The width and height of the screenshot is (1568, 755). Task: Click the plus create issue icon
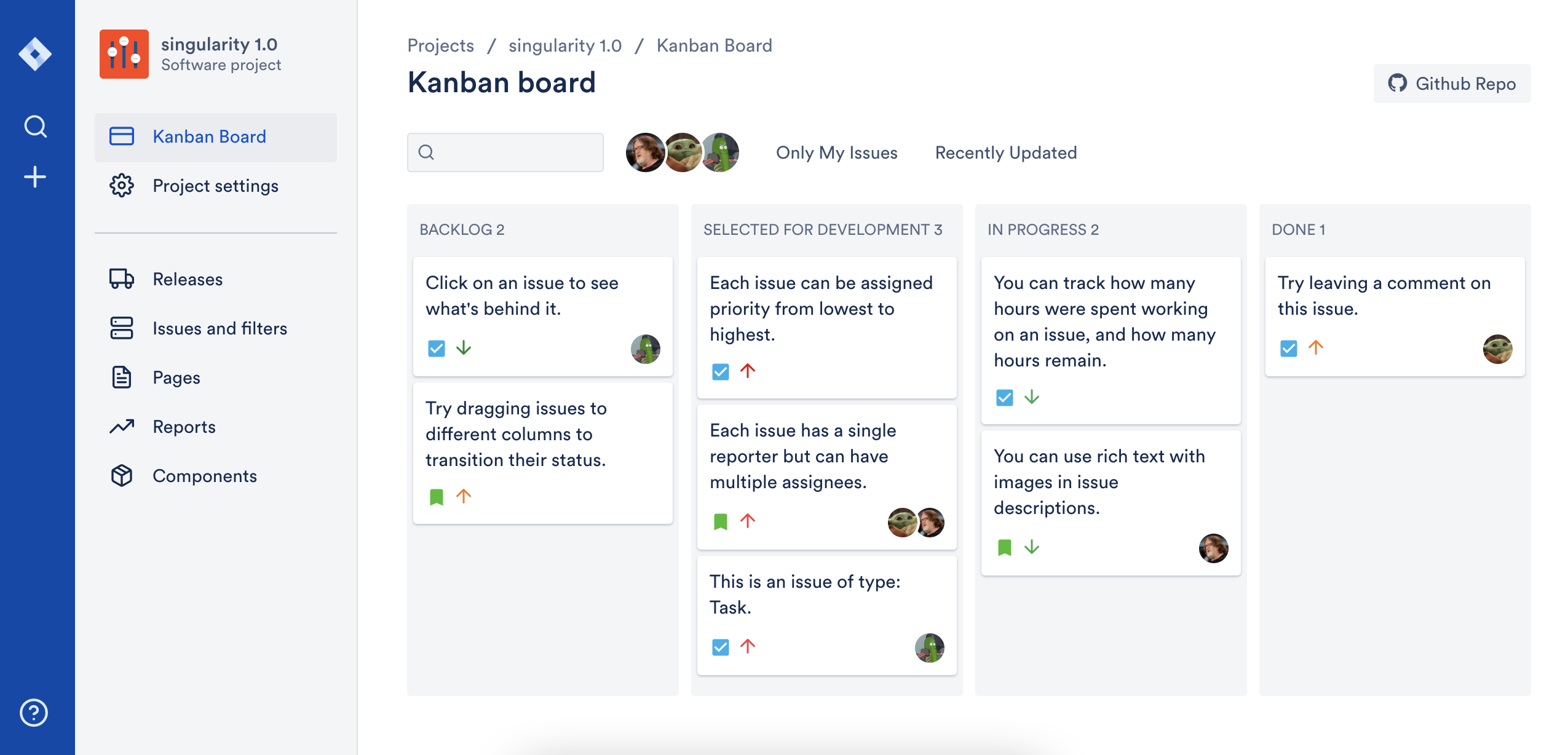click(35, 177)
